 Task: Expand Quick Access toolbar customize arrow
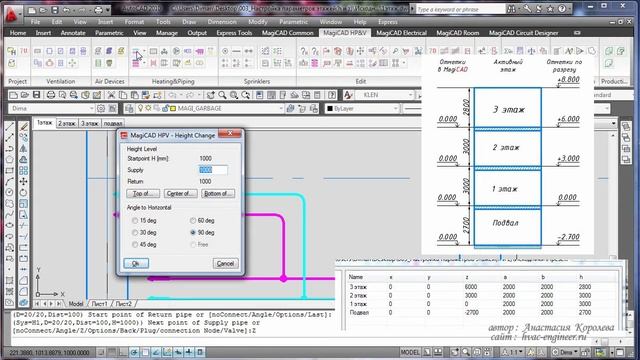tap(108, 9)
